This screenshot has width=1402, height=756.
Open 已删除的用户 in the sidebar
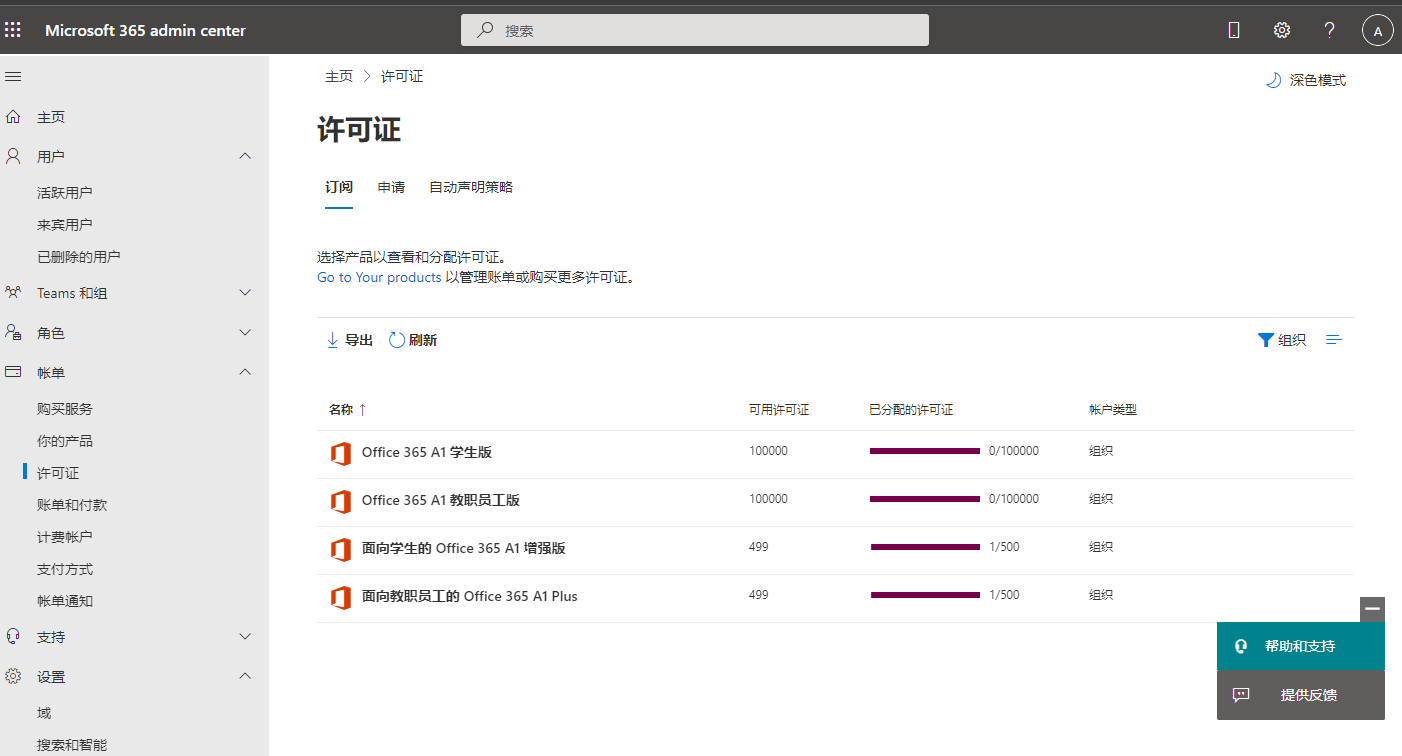79,257
